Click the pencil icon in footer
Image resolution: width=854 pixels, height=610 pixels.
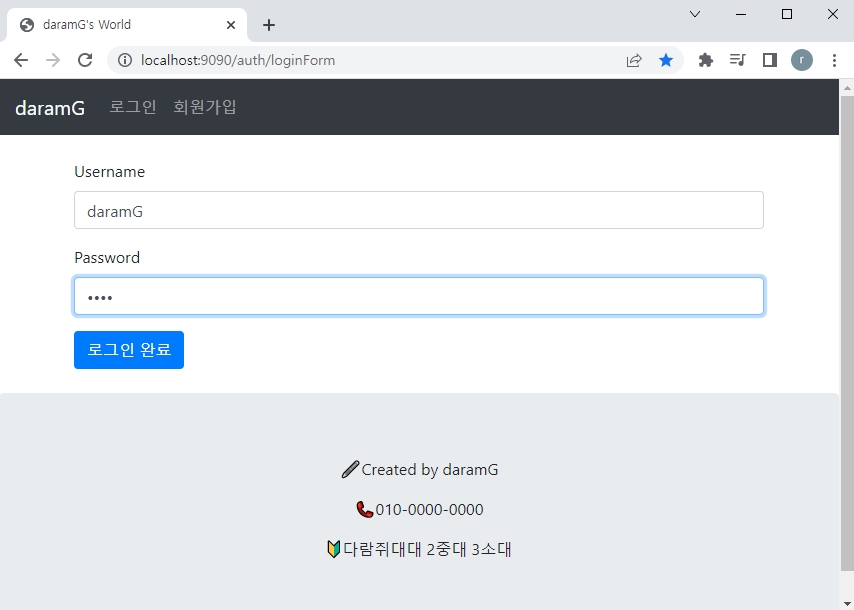pos(350,469)
